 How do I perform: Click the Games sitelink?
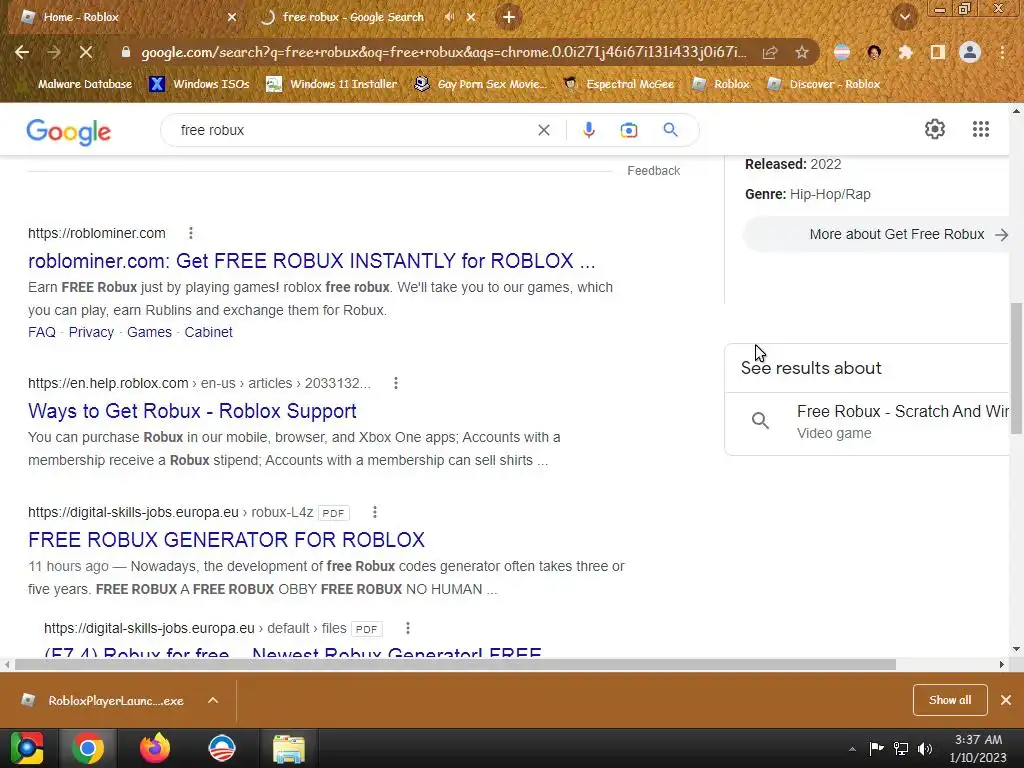click(x=149, y=332)
